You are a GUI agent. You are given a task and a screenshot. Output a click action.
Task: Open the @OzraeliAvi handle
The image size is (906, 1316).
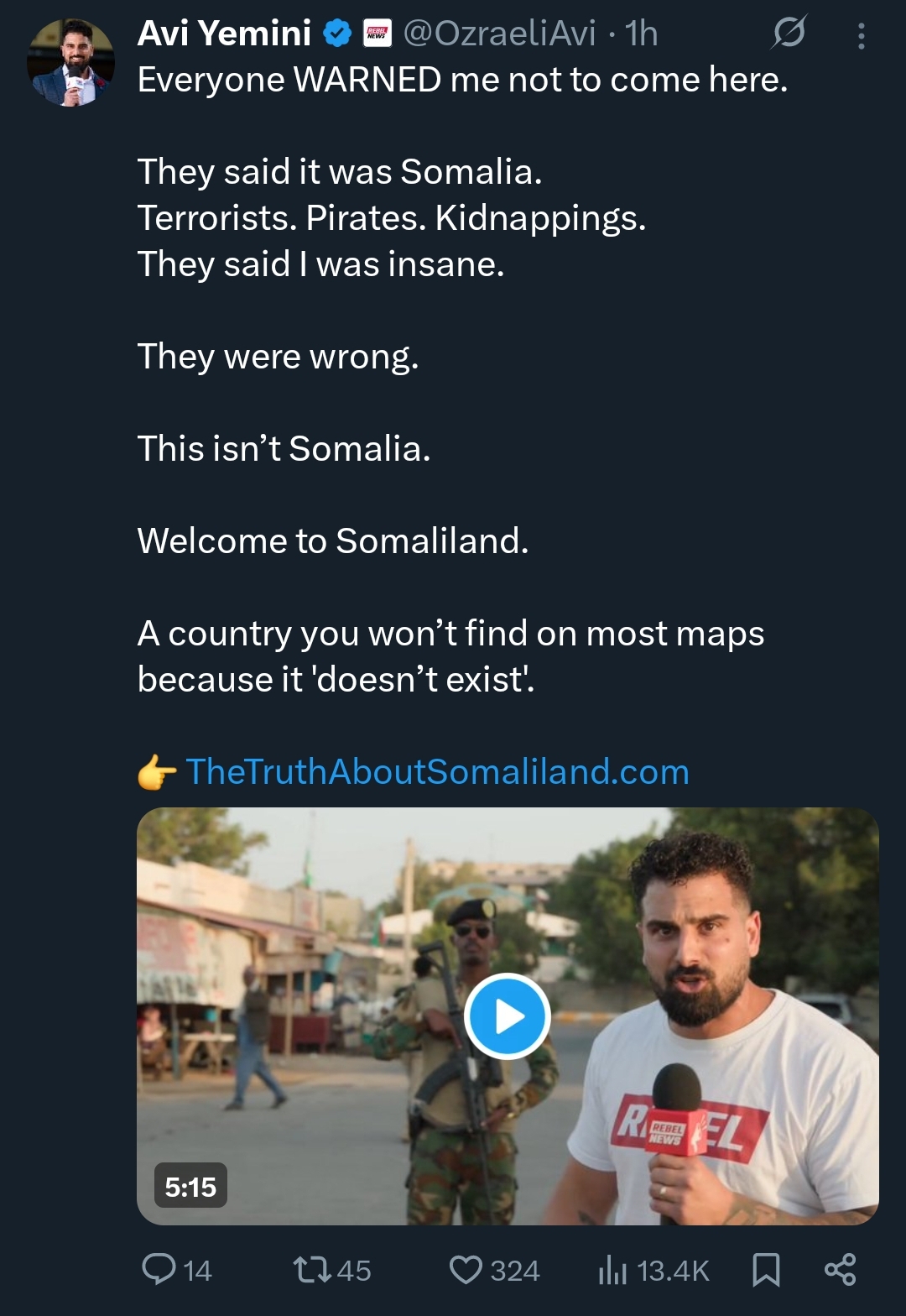[x=500, y=34]
